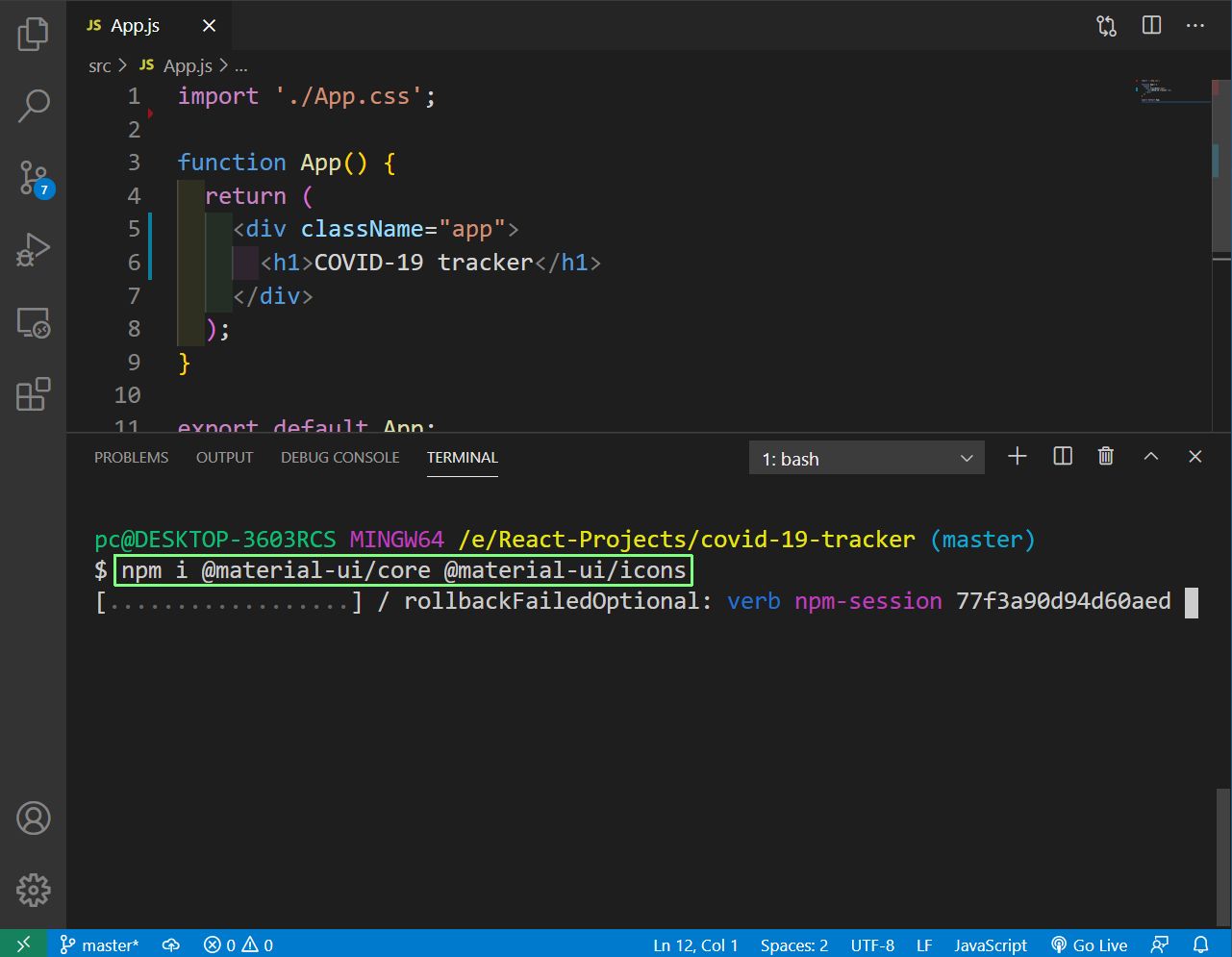
Task: Click 'JavaScript' language mode selector
Action: coord(991,944)
